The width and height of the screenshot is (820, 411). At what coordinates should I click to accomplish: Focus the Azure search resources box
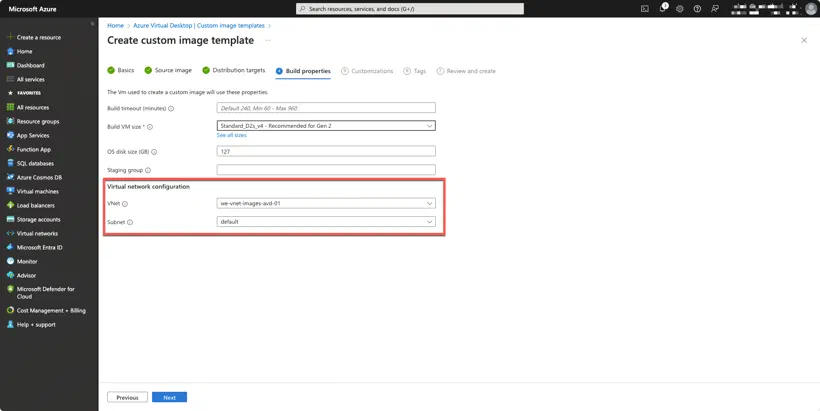tap(410, 9)
